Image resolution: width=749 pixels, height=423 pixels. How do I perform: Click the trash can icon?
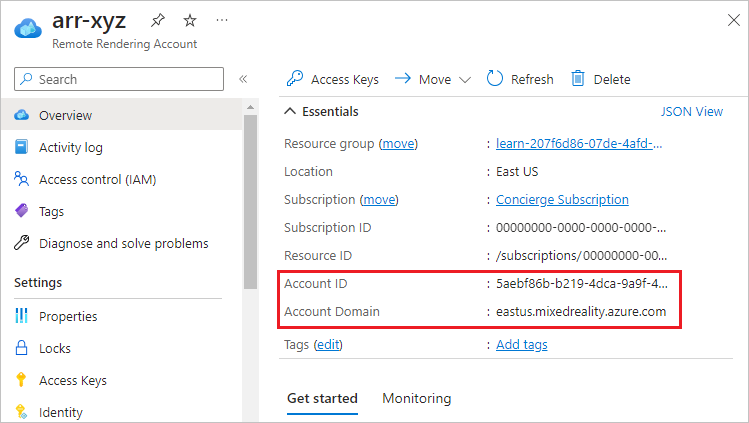click(x=578, y=78)
